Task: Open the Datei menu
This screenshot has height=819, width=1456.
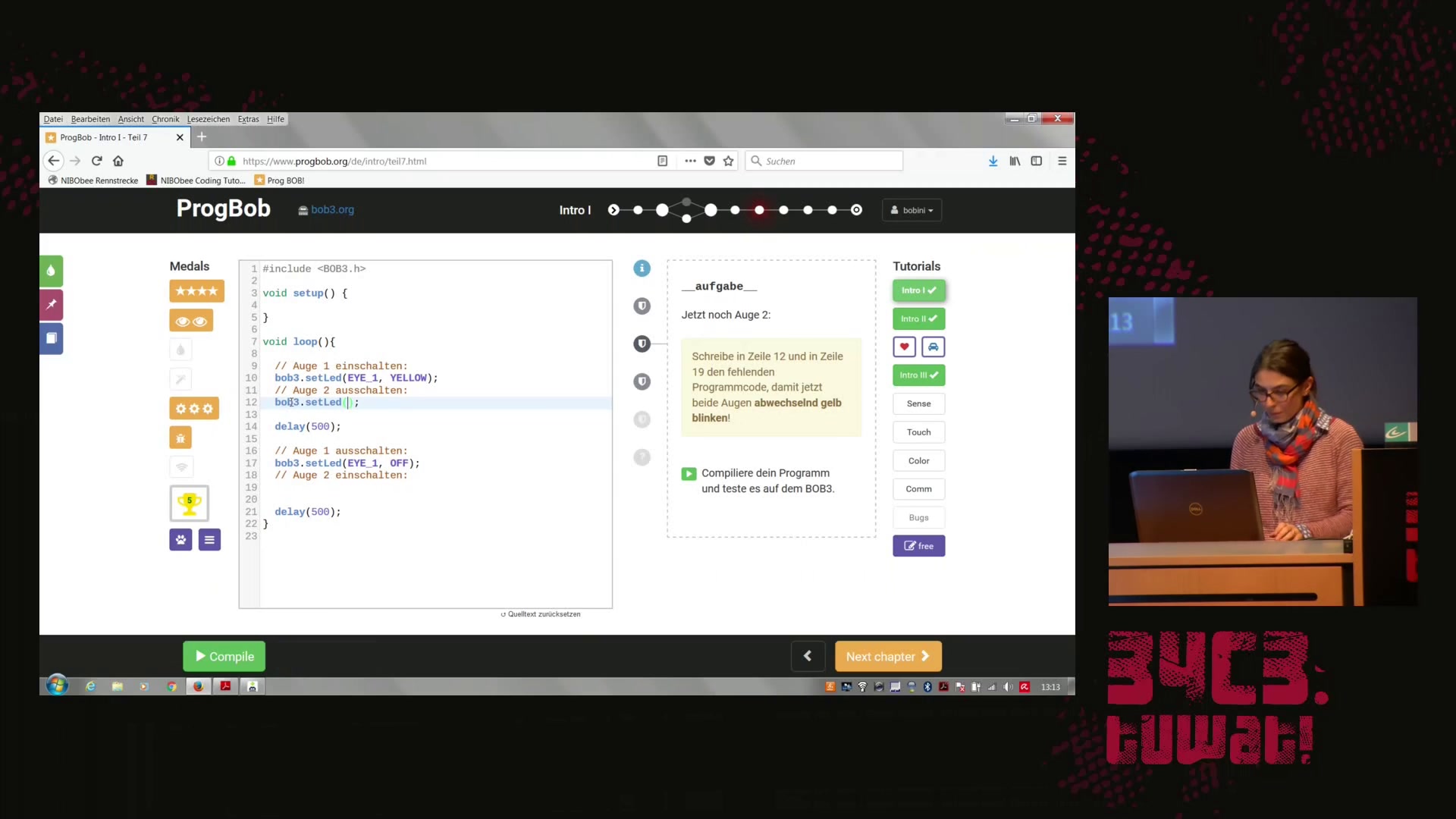Action: point(53,119)
